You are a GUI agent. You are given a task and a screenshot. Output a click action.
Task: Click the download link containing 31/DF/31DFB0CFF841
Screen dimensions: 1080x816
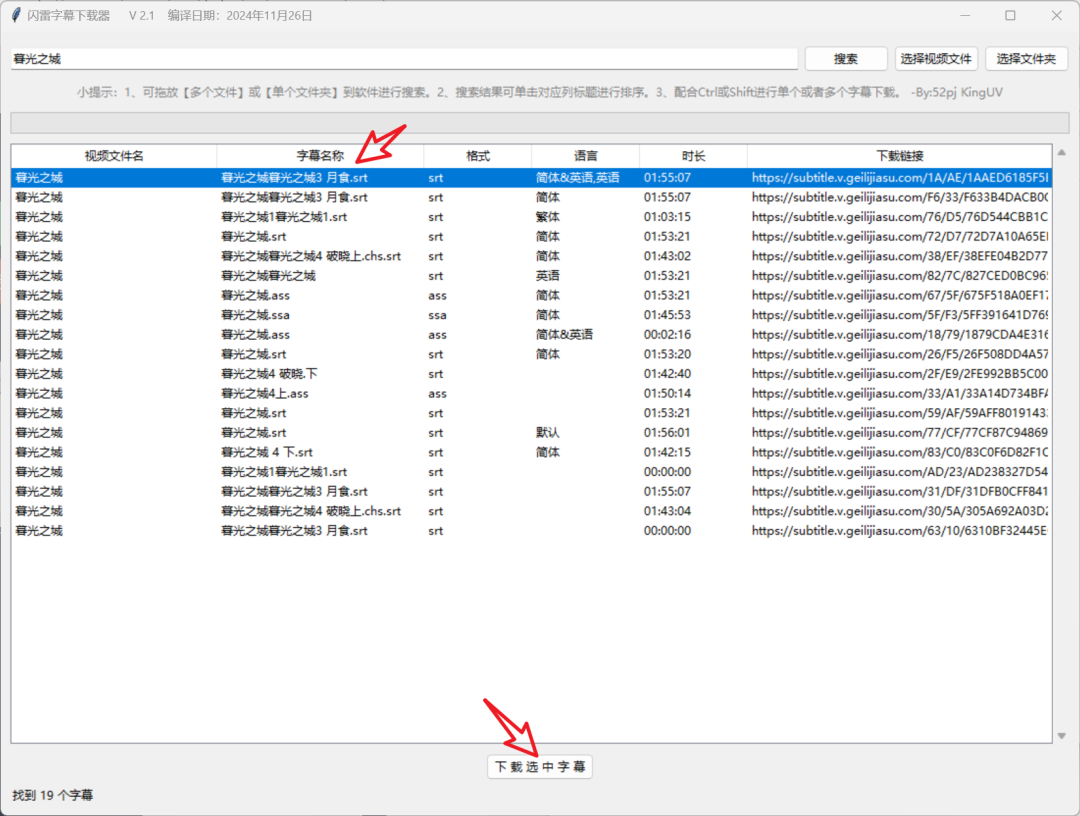click(900, 492)
